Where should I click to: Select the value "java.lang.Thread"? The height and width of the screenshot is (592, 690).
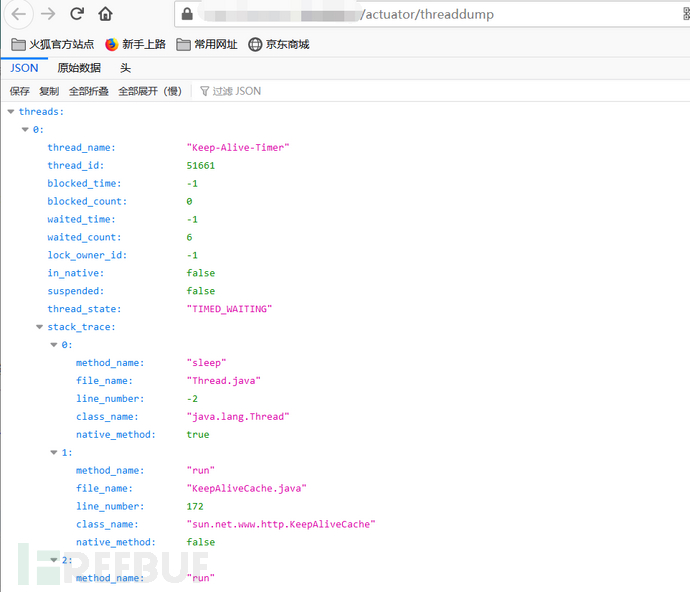[238, 417]
